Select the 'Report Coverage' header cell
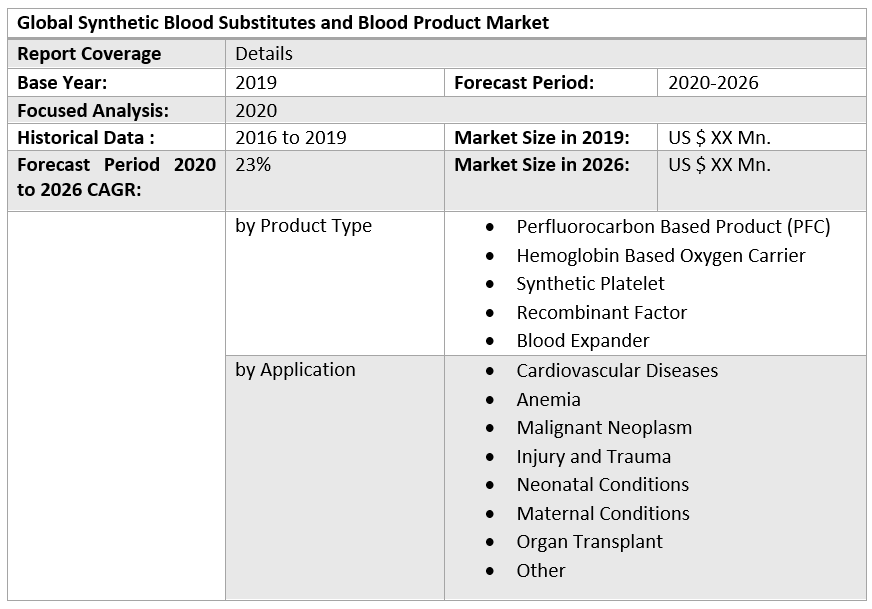 [x=89, y=54]
